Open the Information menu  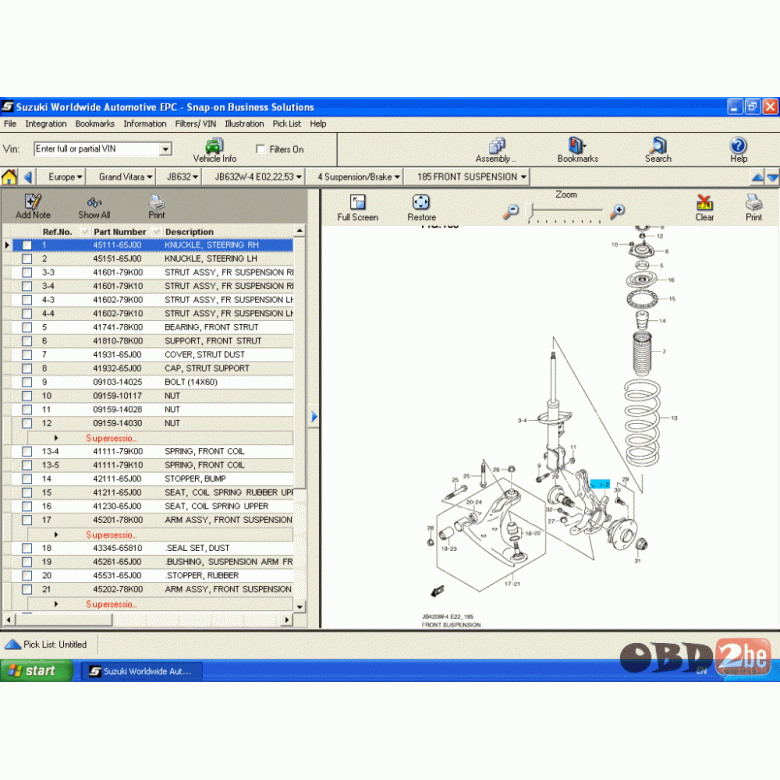pos(145,124)
